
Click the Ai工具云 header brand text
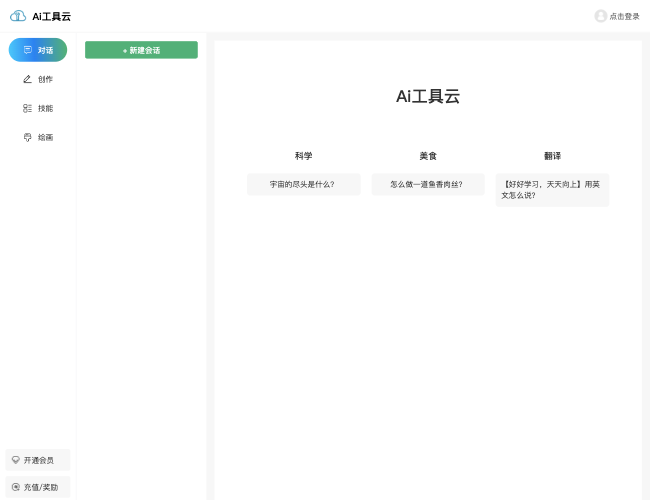pyautogui.click(x=51, y=17)
